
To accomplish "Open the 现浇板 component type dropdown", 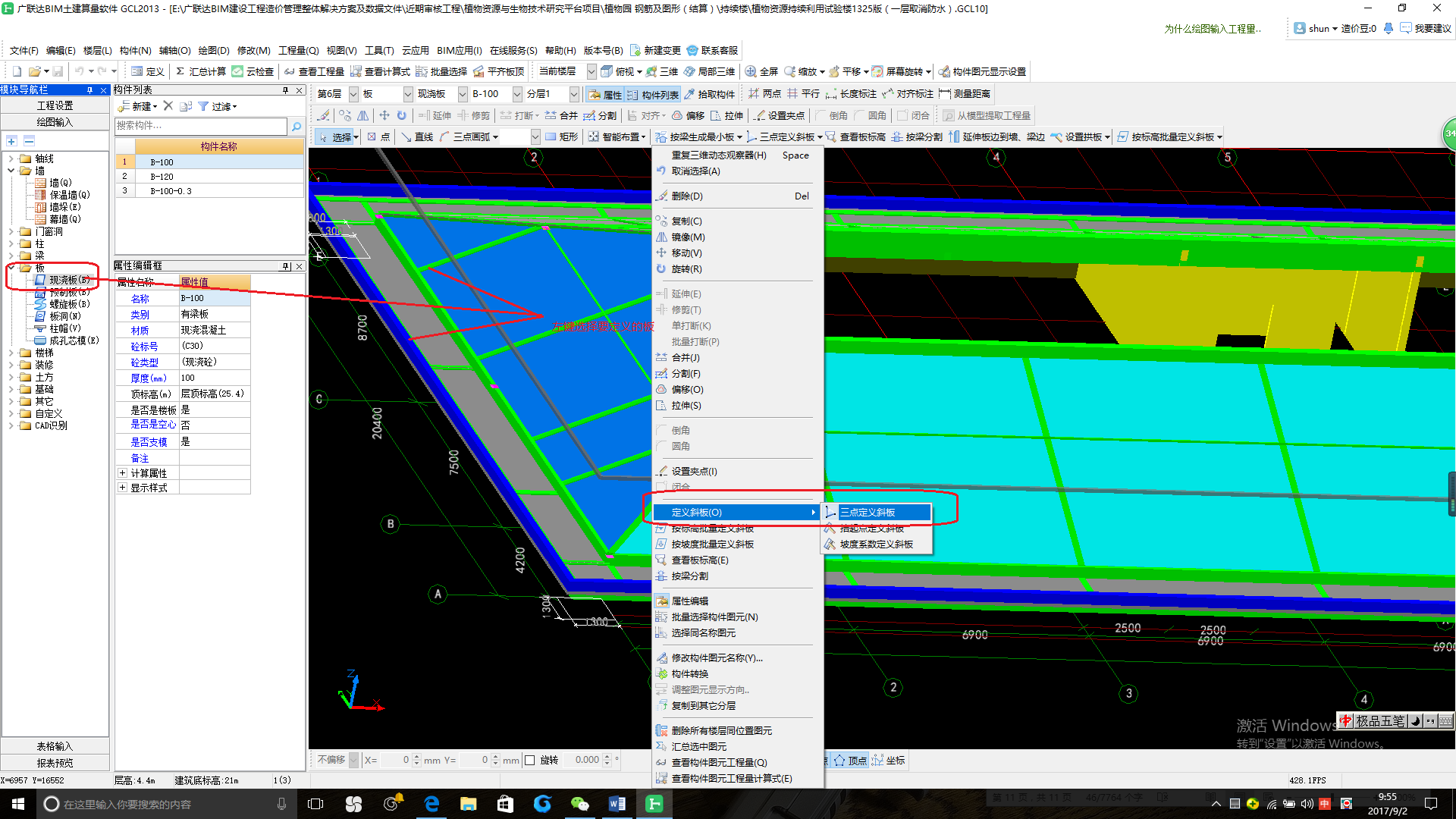I will pyautogui.click(x=463, y=94).
